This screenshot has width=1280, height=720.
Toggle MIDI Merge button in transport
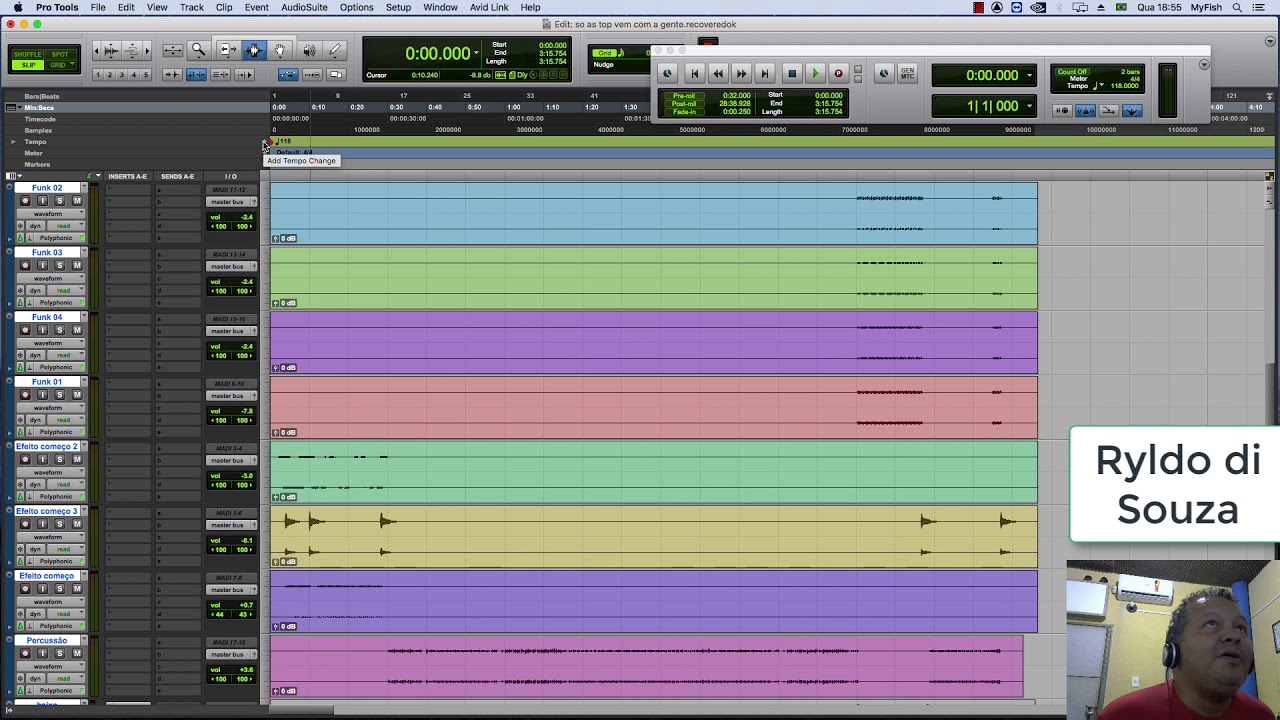pos(1108,110)
